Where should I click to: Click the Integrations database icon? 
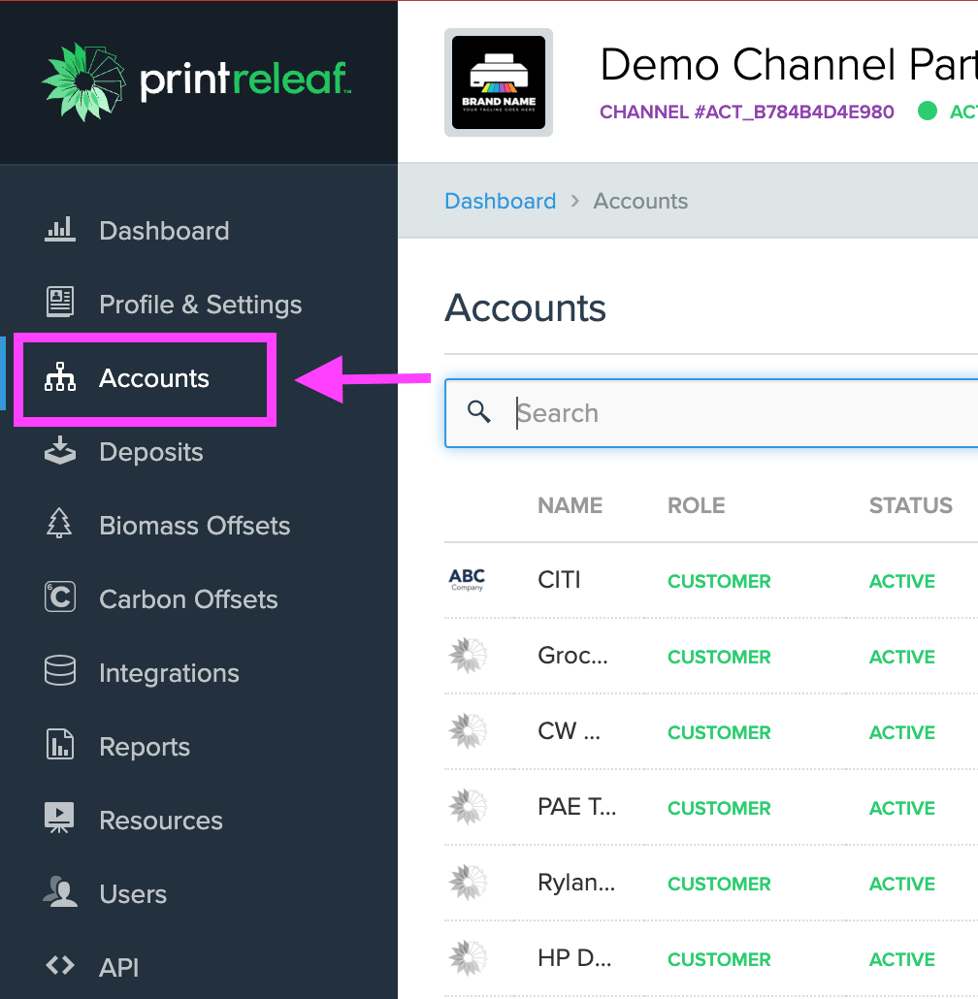pyautogui.click(x=60, y=671)
